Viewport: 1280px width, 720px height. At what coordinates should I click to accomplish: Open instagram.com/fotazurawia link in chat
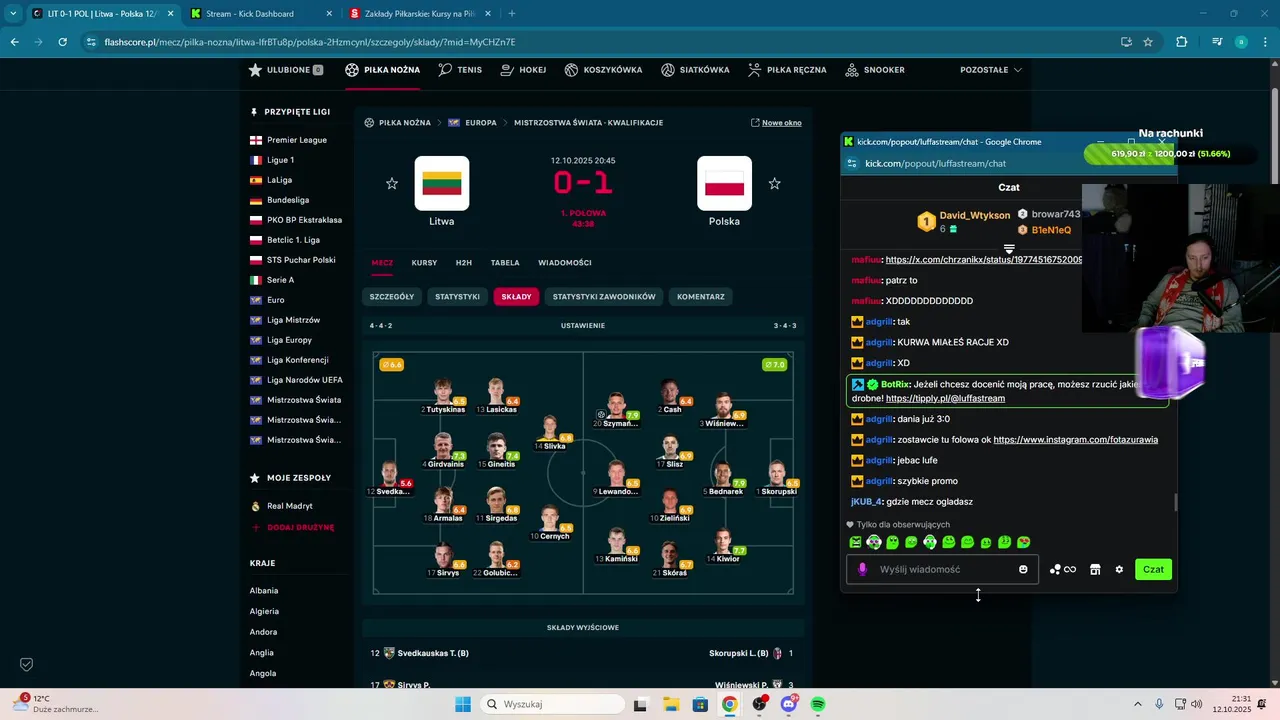pyautogui.click(x=1075, y=440)
